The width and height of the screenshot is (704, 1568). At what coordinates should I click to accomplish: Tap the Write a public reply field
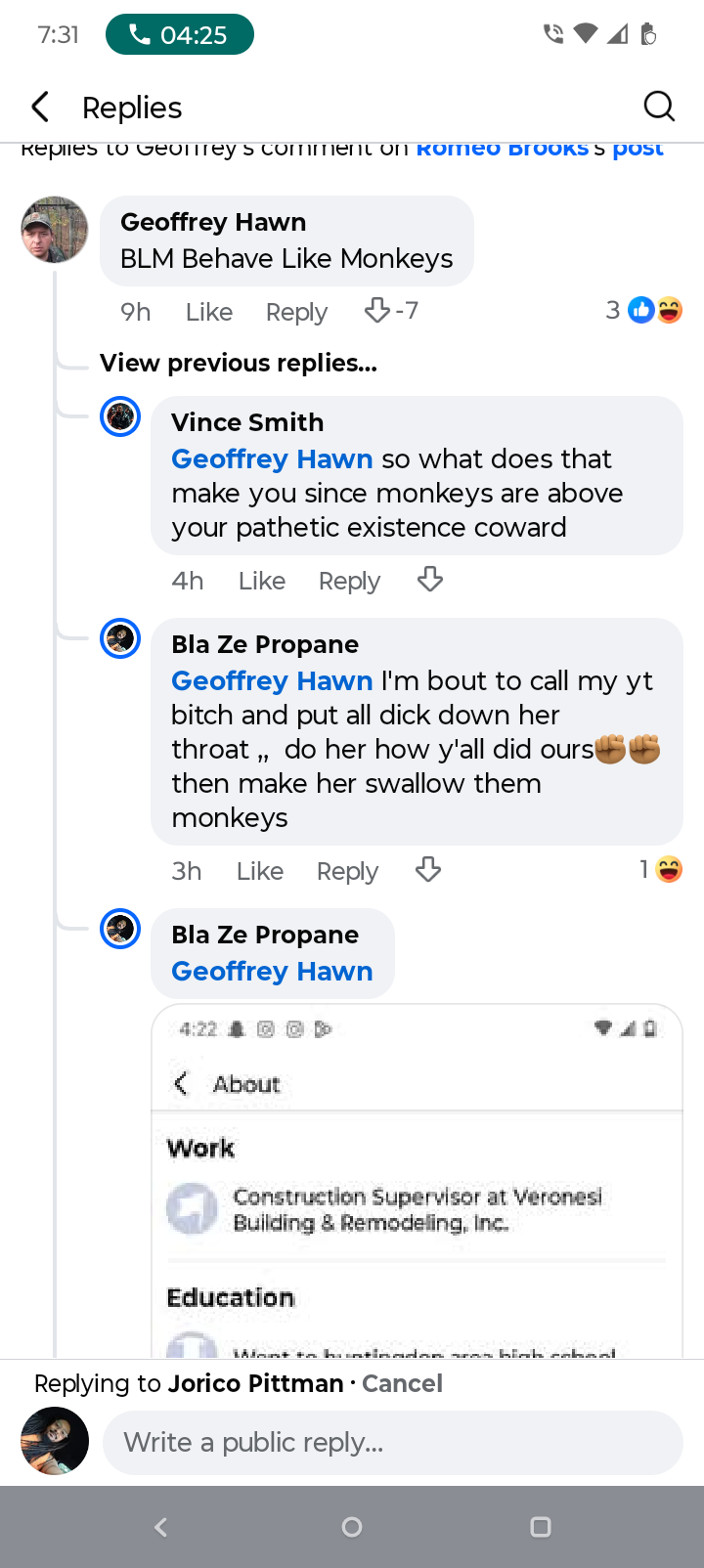[392, 1443]
